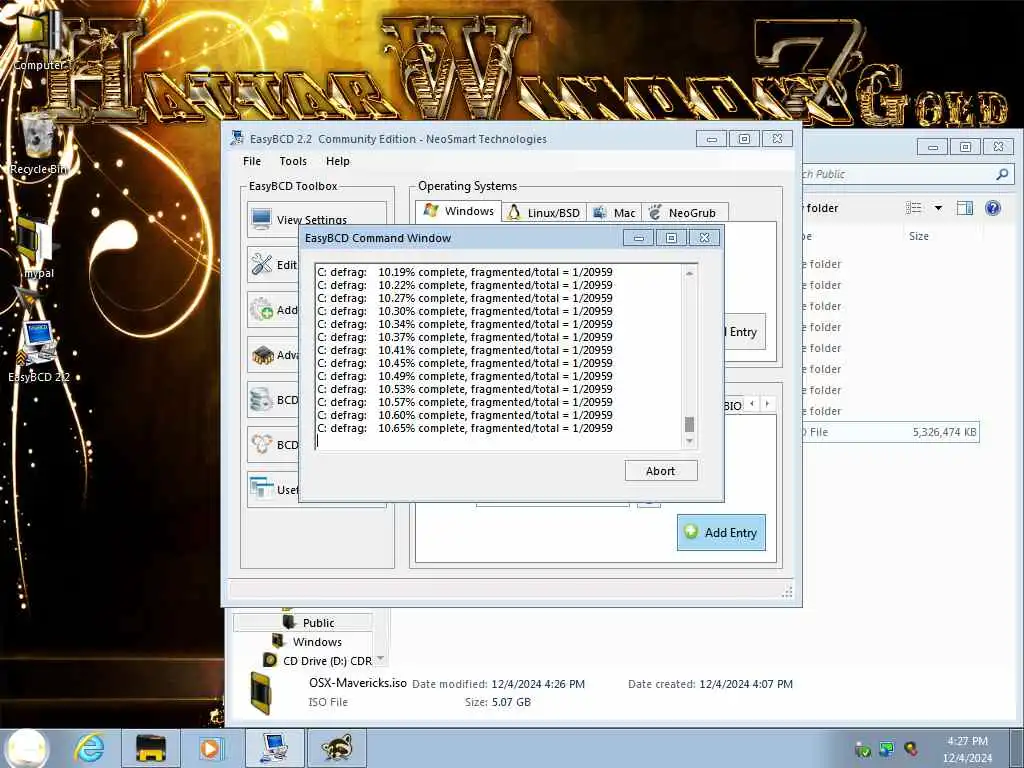
Task: Click the Add New Entry icon
Action: [x=261, y=309]
